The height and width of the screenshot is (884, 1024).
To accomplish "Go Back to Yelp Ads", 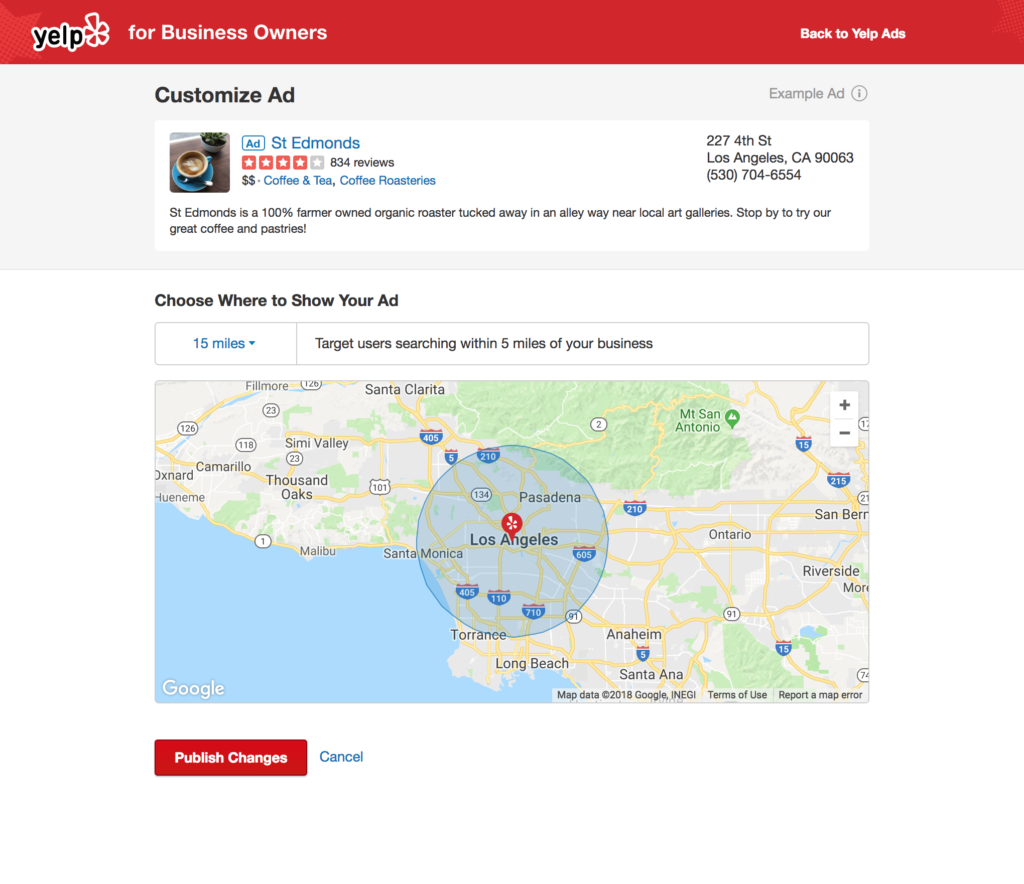I will tap(852, 33).
